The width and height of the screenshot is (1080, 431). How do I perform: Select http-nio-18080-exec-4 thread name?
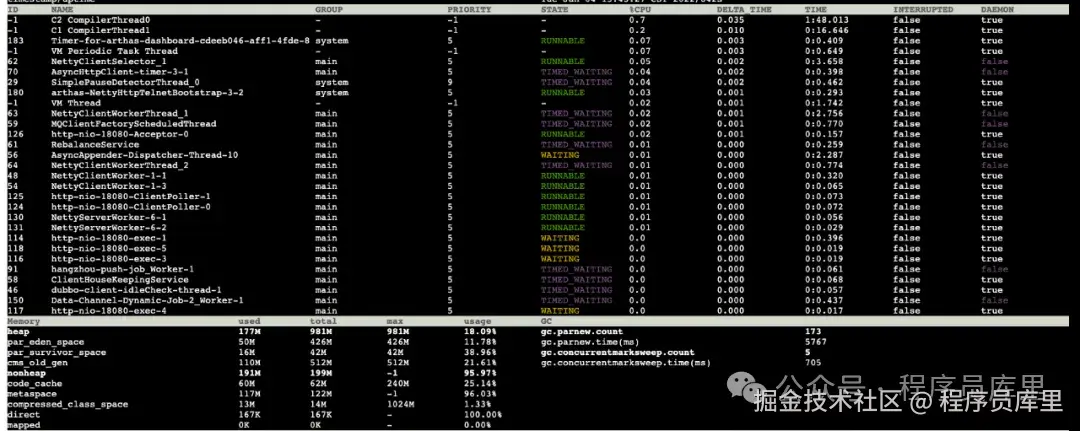[x=109, y=311]
